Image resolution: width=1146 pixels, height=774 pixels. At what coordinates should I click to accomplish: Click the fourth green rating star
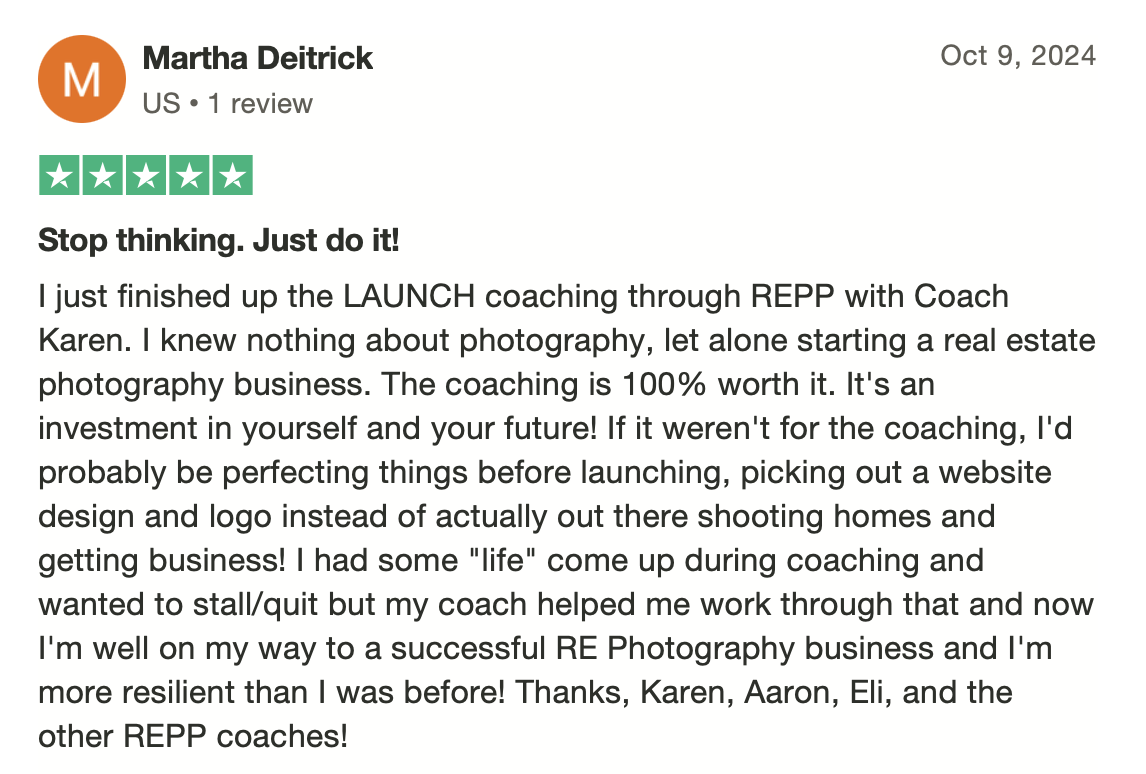pyautogui.click(x=189, y=175)
